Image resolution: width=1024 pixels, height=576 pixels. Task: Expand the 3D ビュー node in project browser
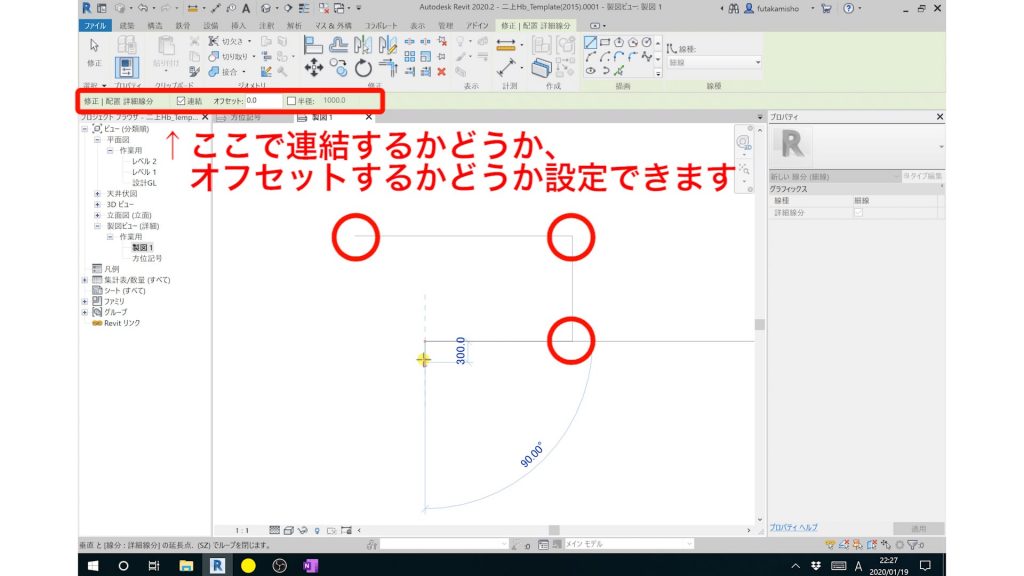pyautogui.click(x=97, y=204)
